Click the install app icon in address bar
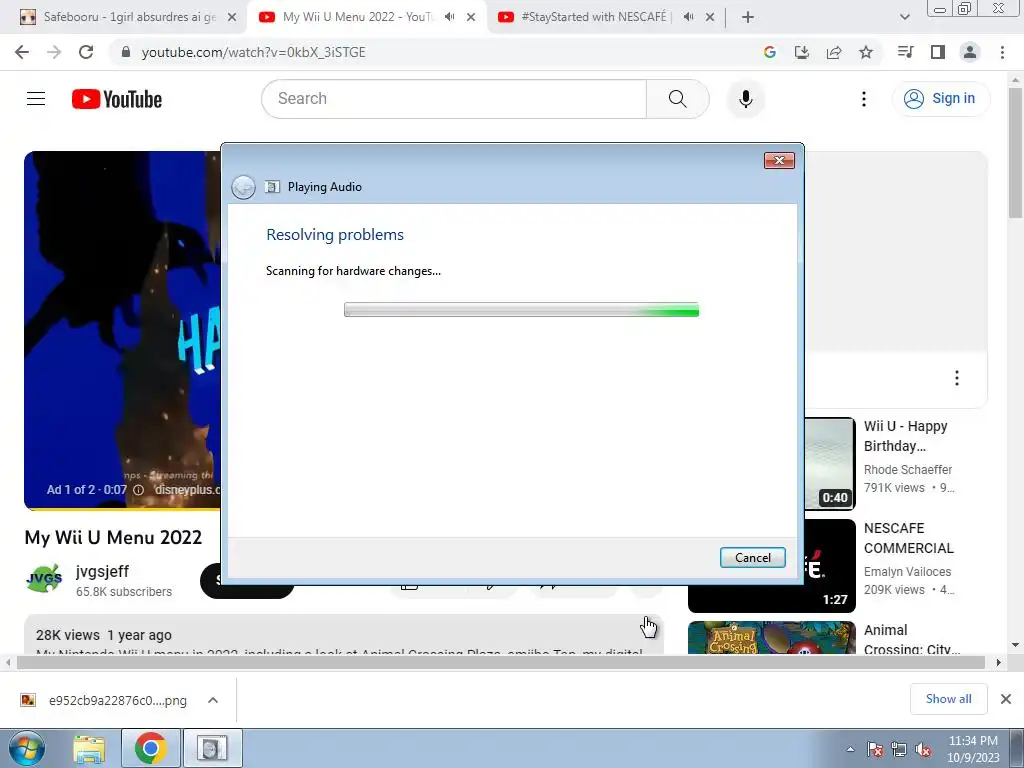The image size is (1024, 768). 801,52
